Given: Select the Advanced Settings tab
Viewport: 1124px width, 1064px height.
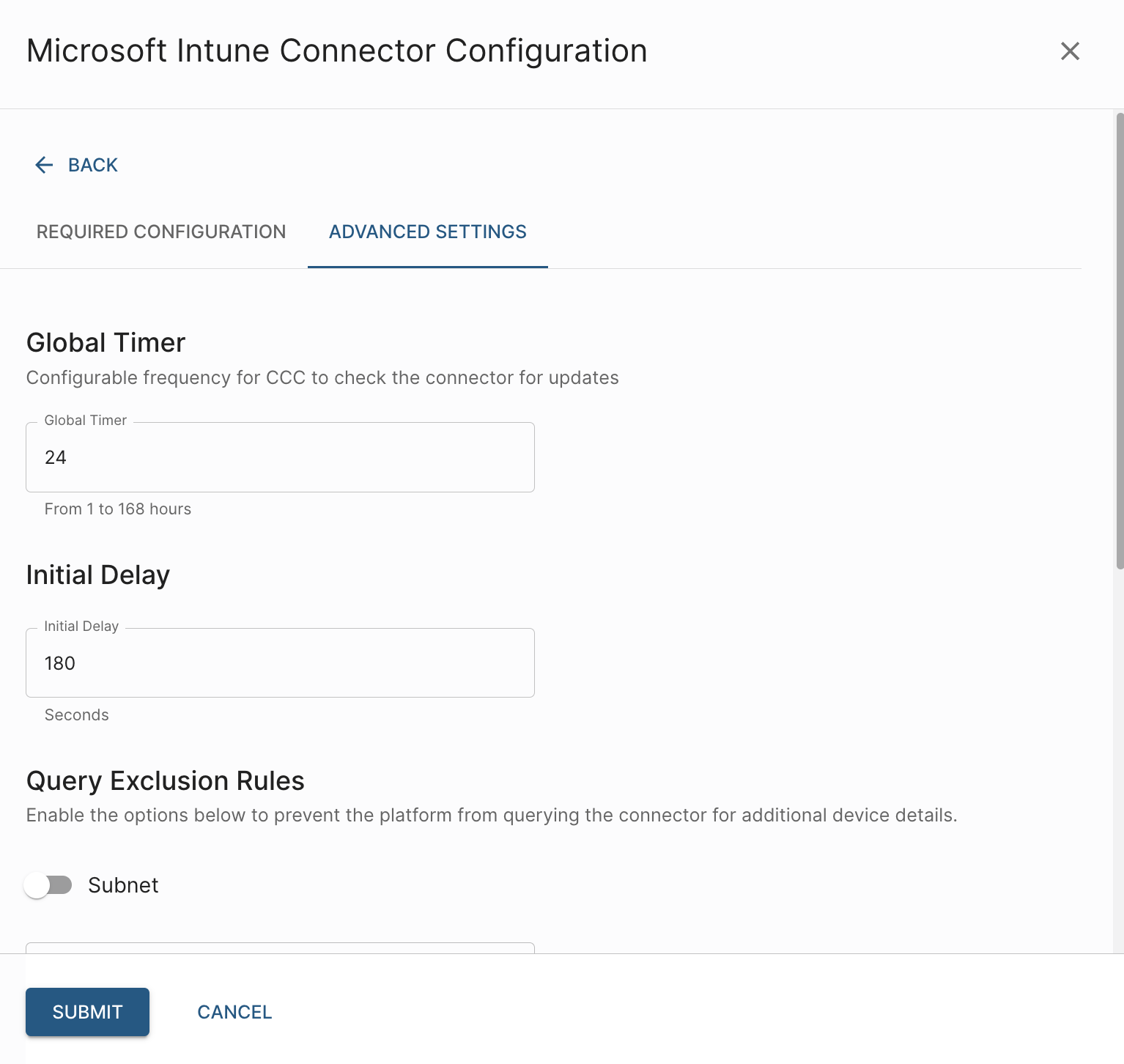Looking at the screenshot, I should [x=428, y=232].
